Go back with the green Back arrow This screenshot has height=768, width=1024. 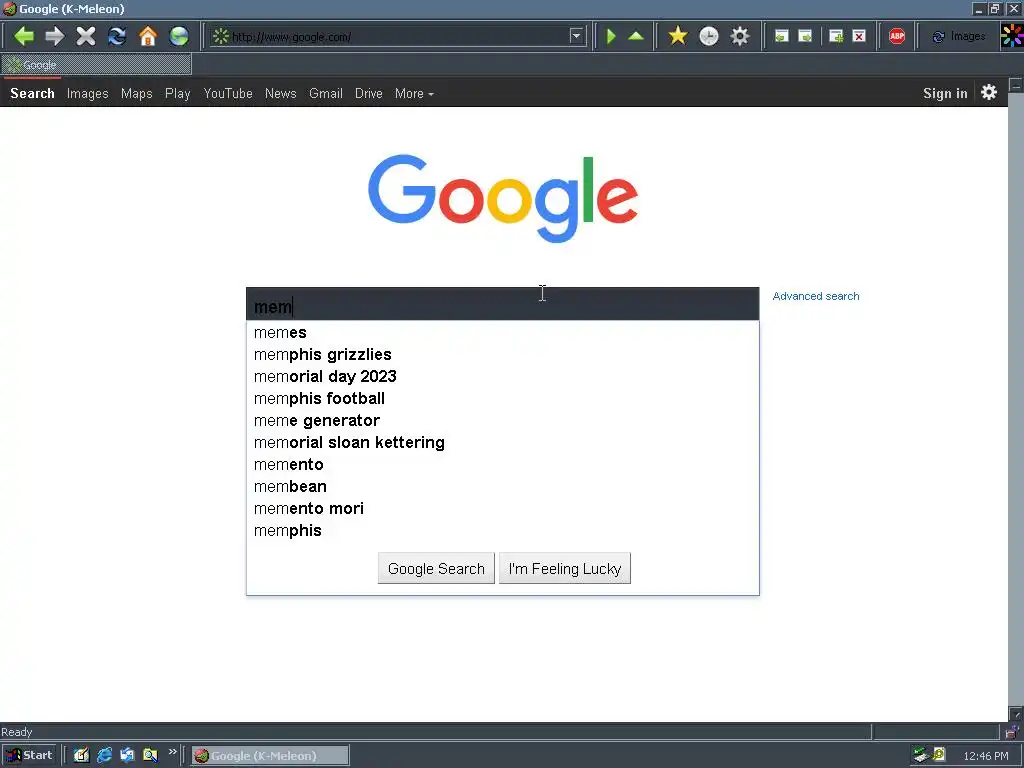tap(24, 36)
